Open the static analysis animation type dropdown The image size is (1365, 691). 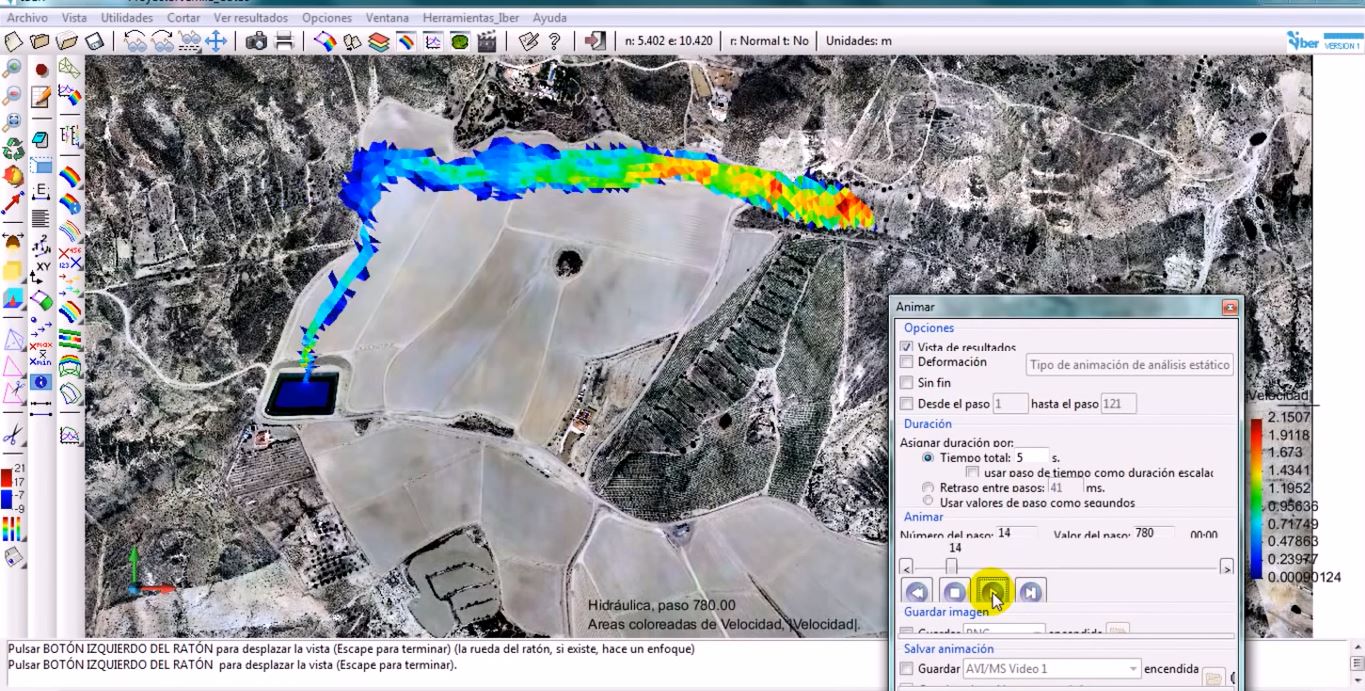tap(1130, 365)
